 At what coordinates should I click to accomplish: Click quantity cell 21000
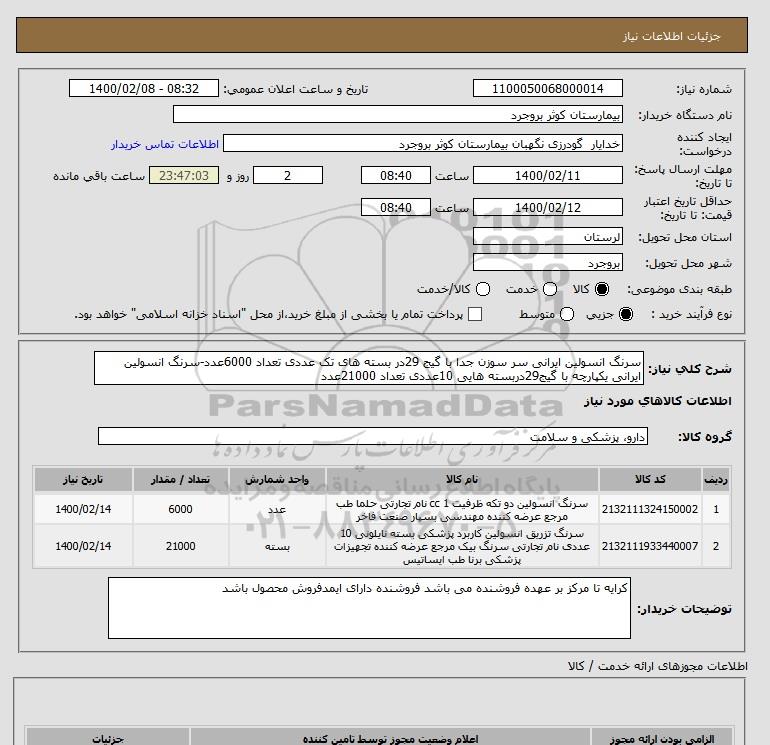click(180, 546)
